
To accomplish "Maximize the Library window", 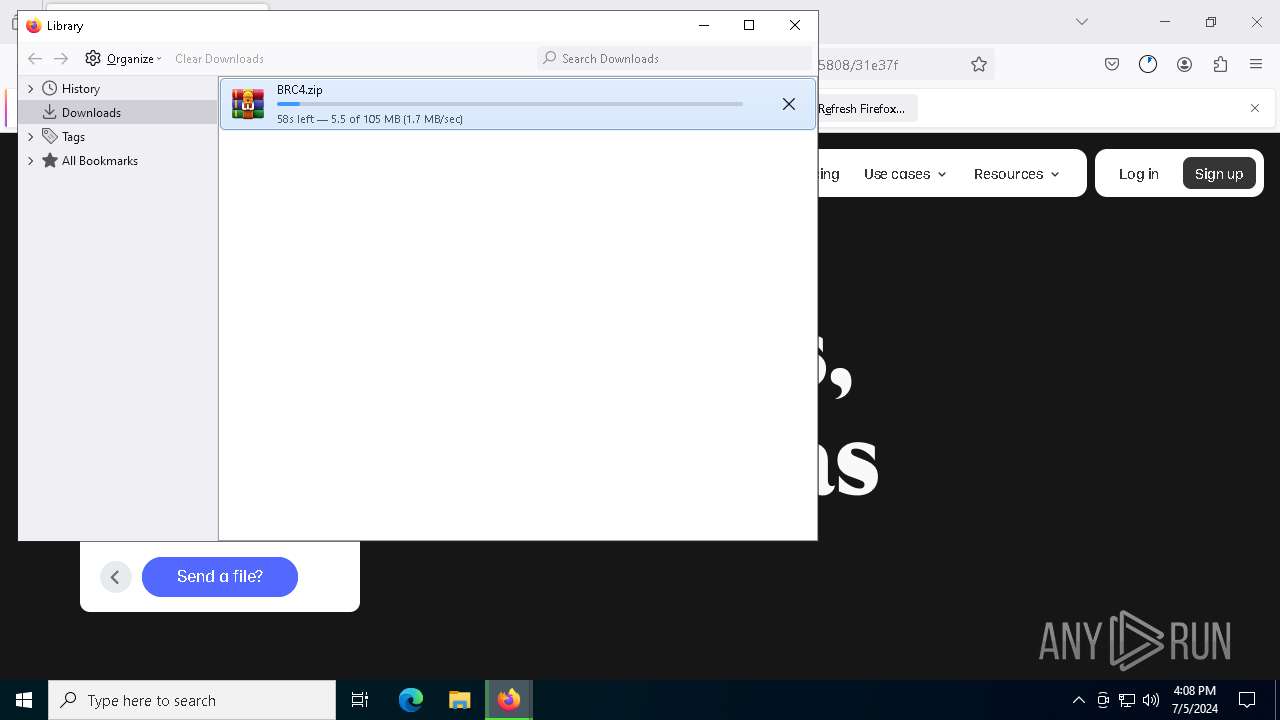I will point(749,25).
